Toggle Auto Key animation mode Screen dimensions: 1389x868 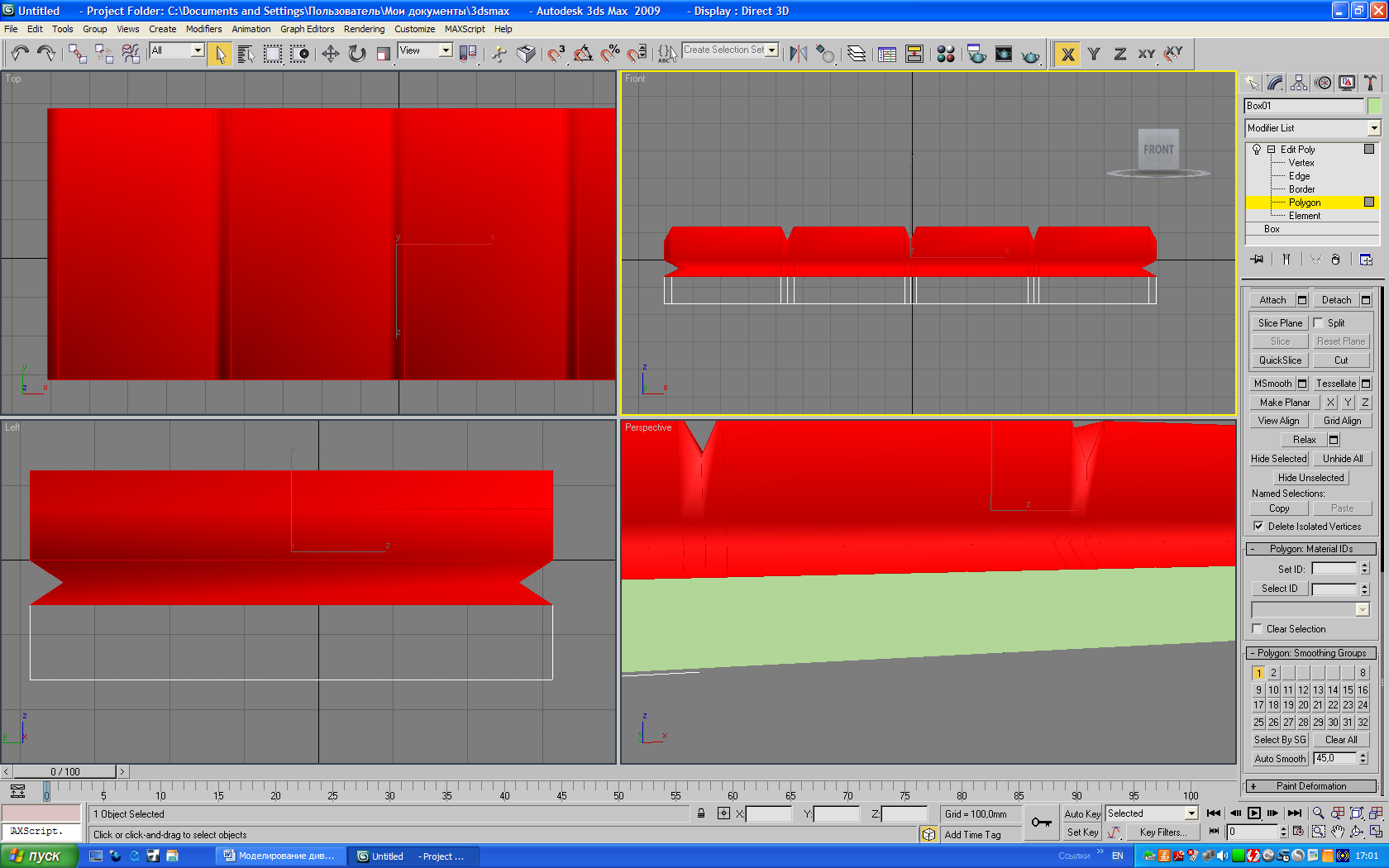[1081, 814]
